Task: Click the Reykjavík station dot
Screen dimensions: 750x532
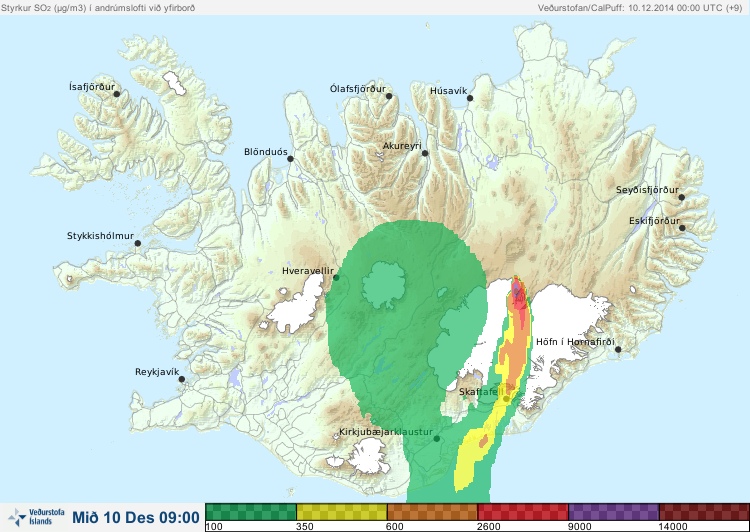Action: (182, 379)
